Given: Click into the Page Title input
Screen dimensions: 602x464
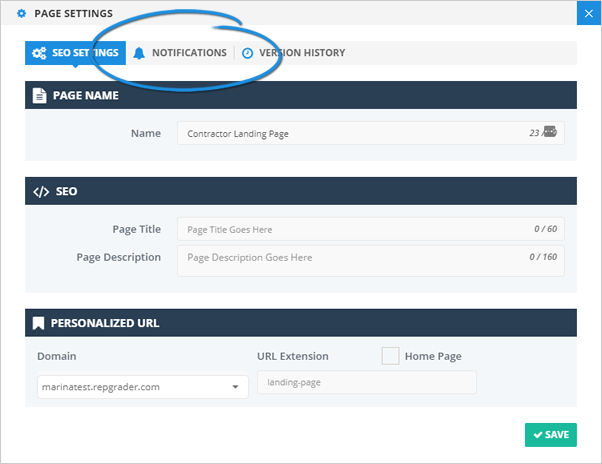Looking at the screenshot, I should [x=350, y=230].
